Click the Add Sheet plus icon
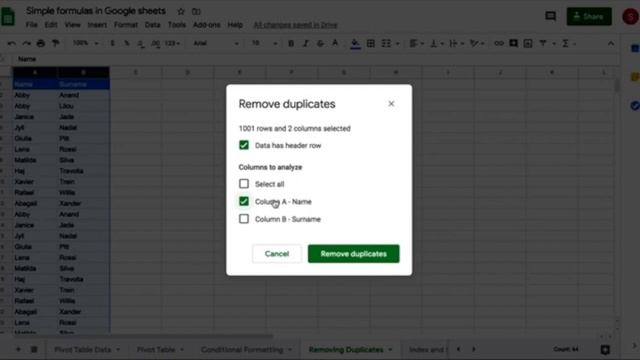The width and height of the screenshot is (640, 360). 18,349
